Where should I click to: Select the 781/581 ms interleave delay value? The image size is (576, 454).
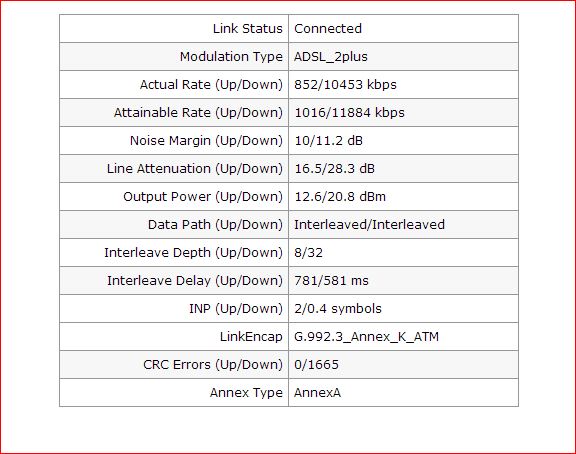tap(331, 281)
